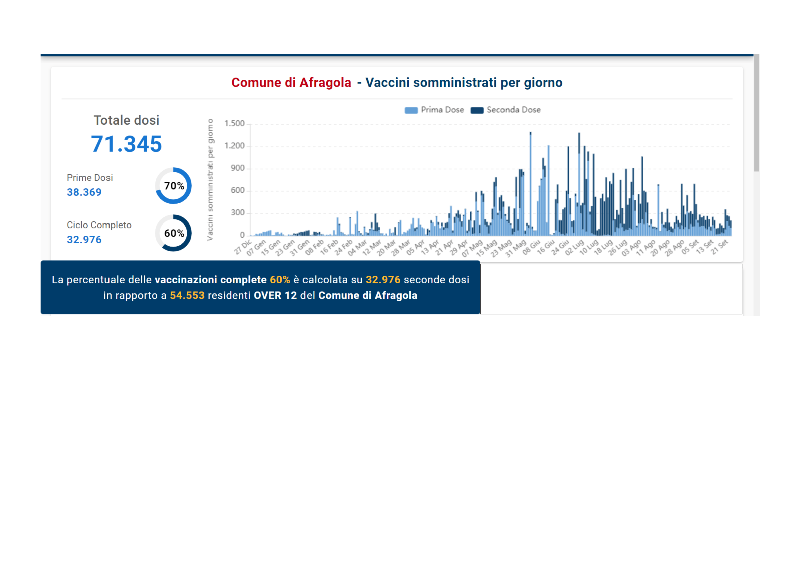Click the '02 Lug' x-axis date label

pos(575,248)
